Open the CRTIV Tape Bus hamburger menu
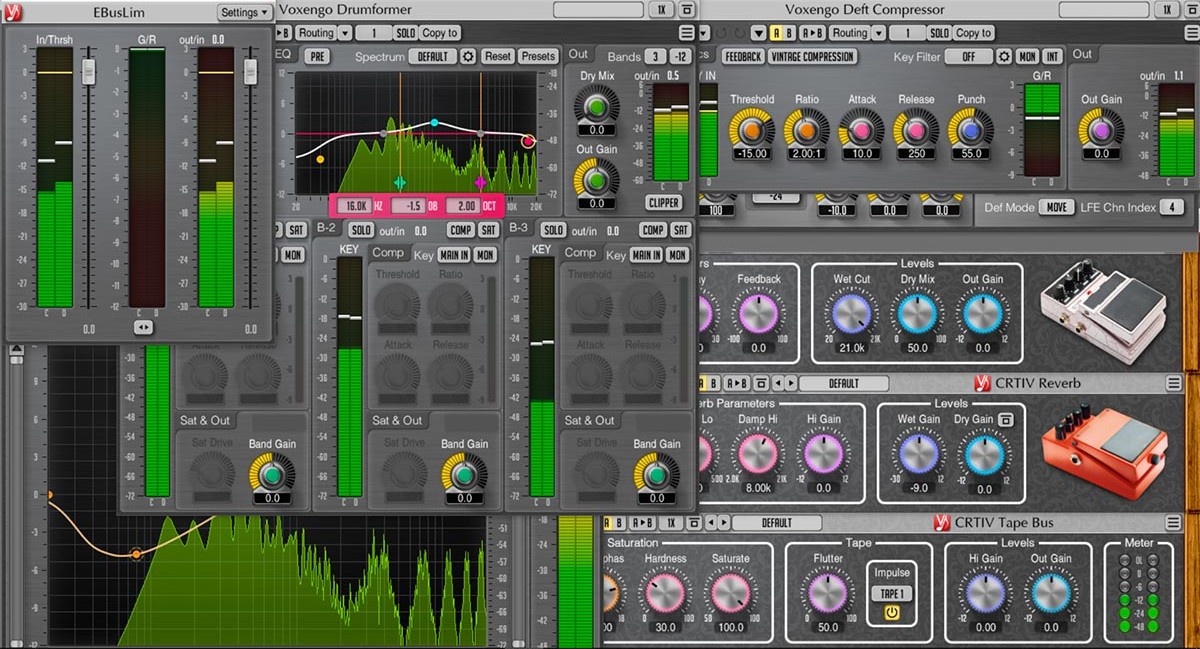Image resolution: width=1200 pixels, height=649 pixels. (1174, 522)
